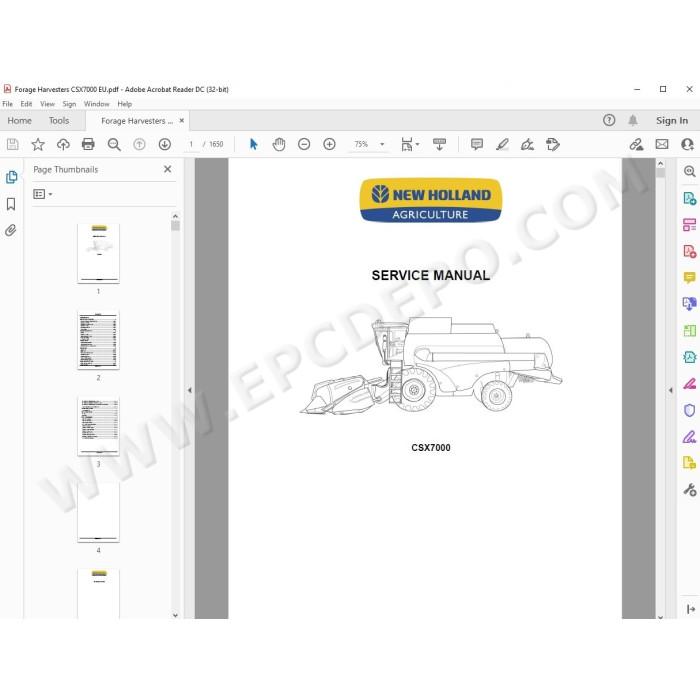
Task: Click the Export PDF tool in right pane
Action: [689, 198]
